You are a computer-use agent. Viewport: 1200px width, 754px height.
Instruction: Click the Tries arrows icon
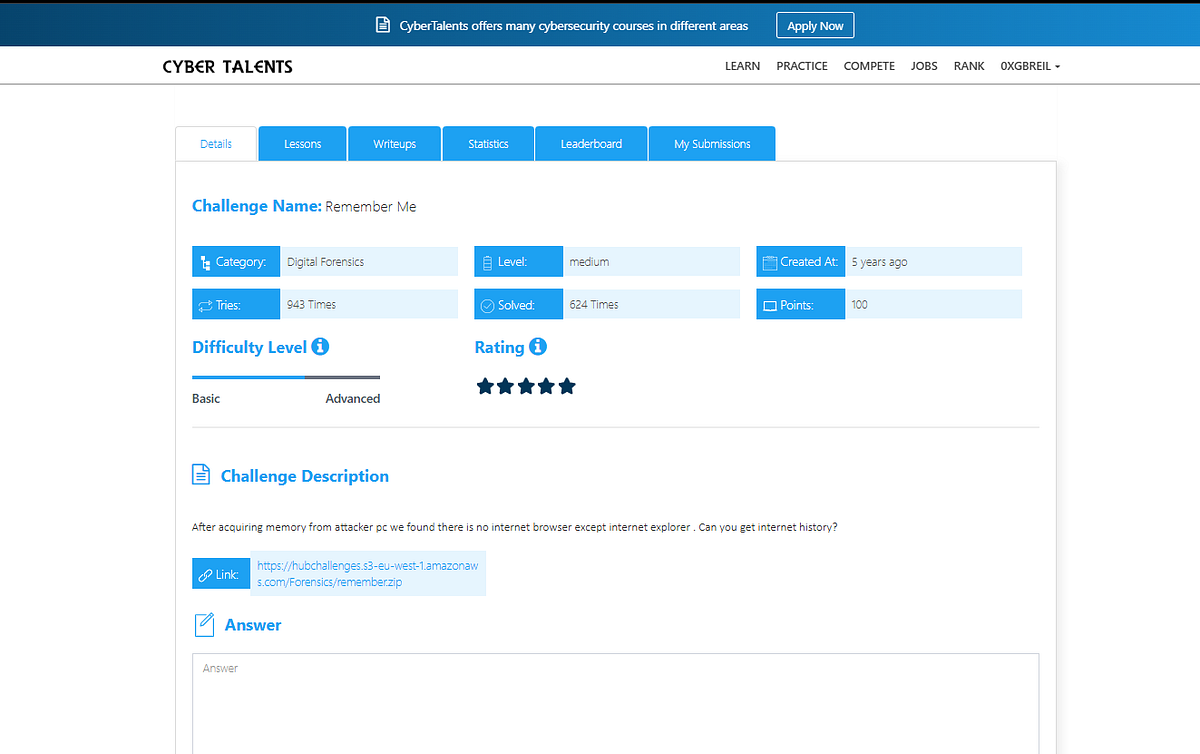(x=205, y=305)
